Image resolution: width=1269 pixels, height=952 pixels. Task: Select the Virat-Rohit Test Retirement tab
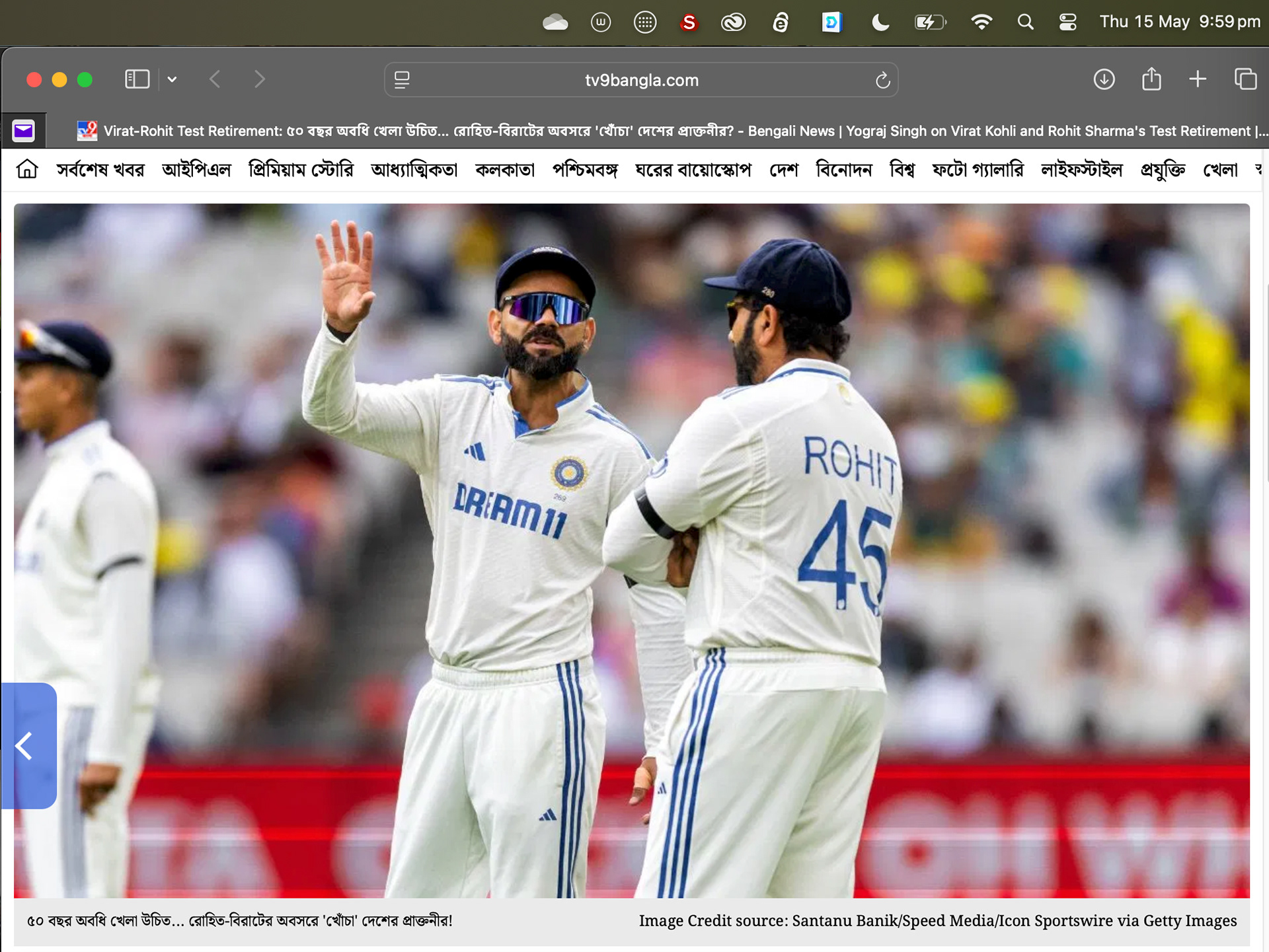click(x=661, y=131)
